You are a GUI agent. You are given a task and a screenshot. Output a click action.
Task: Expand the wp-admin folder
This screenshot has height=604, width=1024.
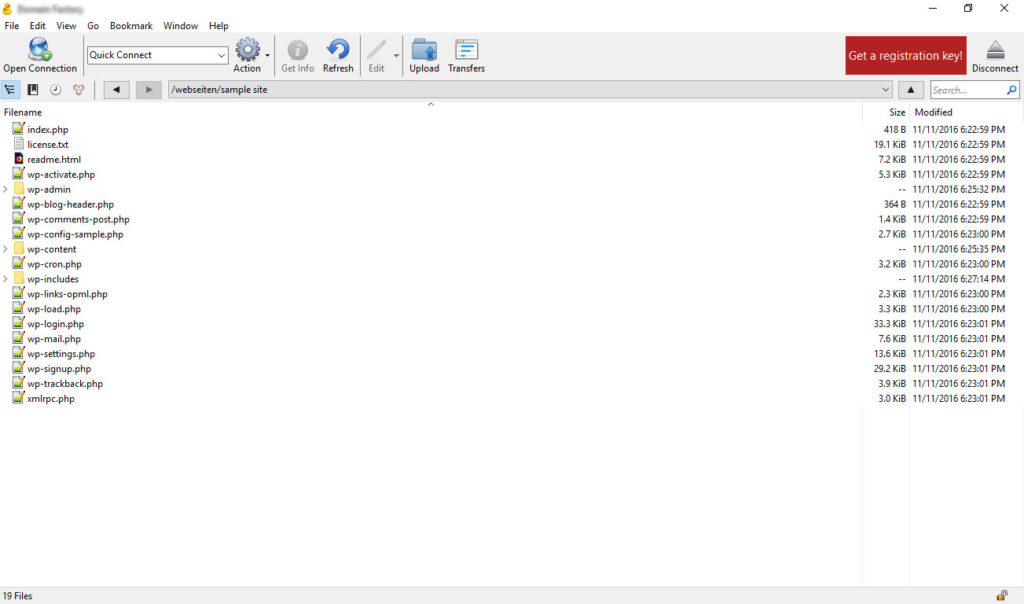[6, 189]
